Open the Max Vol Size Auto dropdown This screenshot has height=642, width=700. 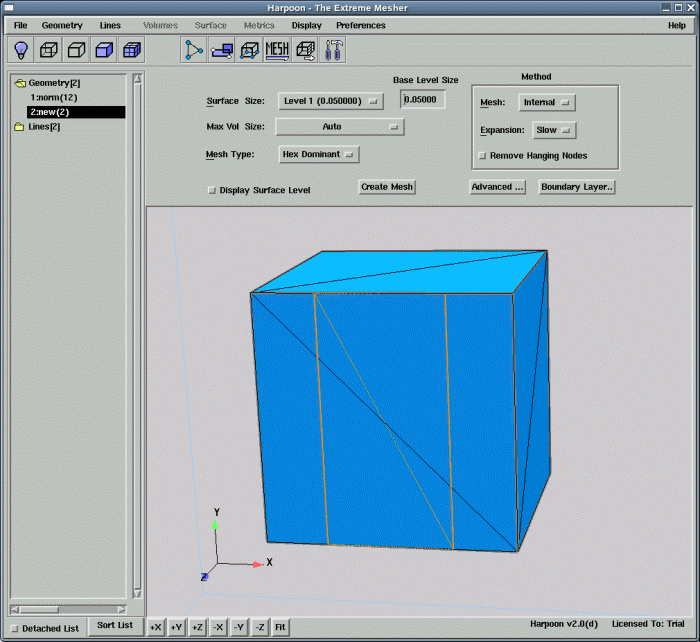340,127
